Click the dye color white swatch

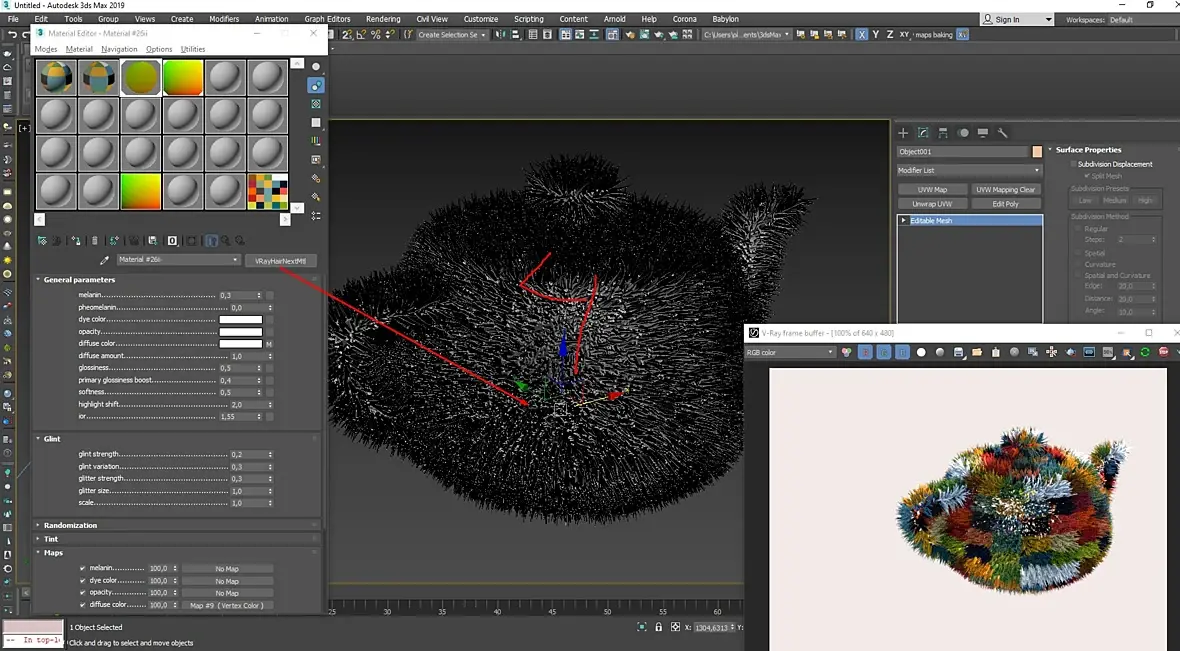241,320
